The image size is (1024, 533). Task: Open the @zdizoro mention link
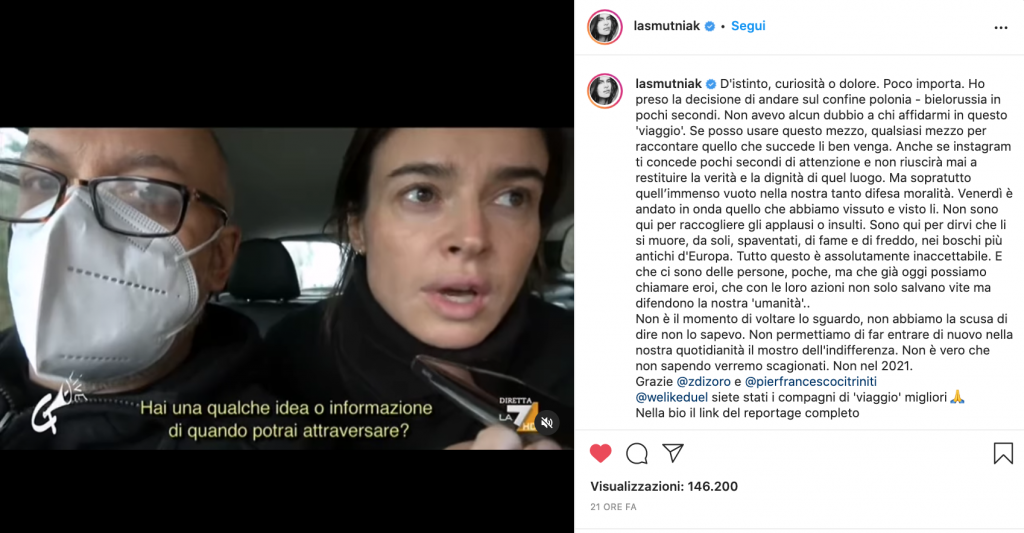(x=704, y=381)
